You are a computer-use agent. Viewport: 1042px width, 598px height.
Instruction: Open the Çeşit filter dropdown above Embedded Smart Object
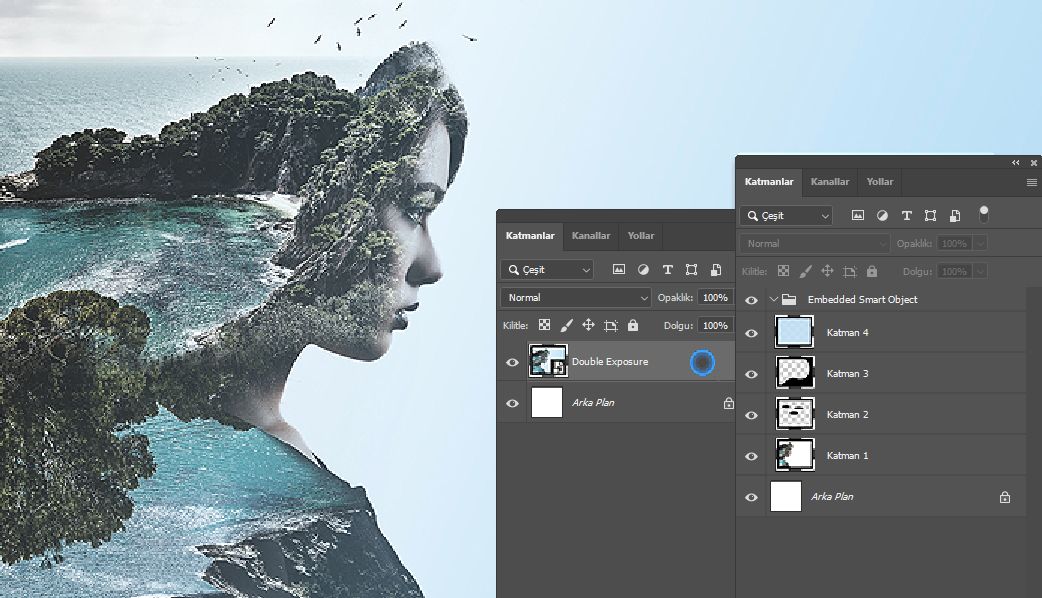[x=786, y=216]
